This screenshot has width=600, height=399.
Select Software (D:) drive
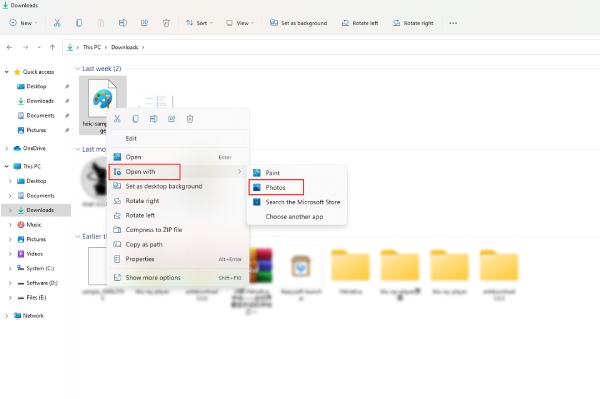coord(42,283)
